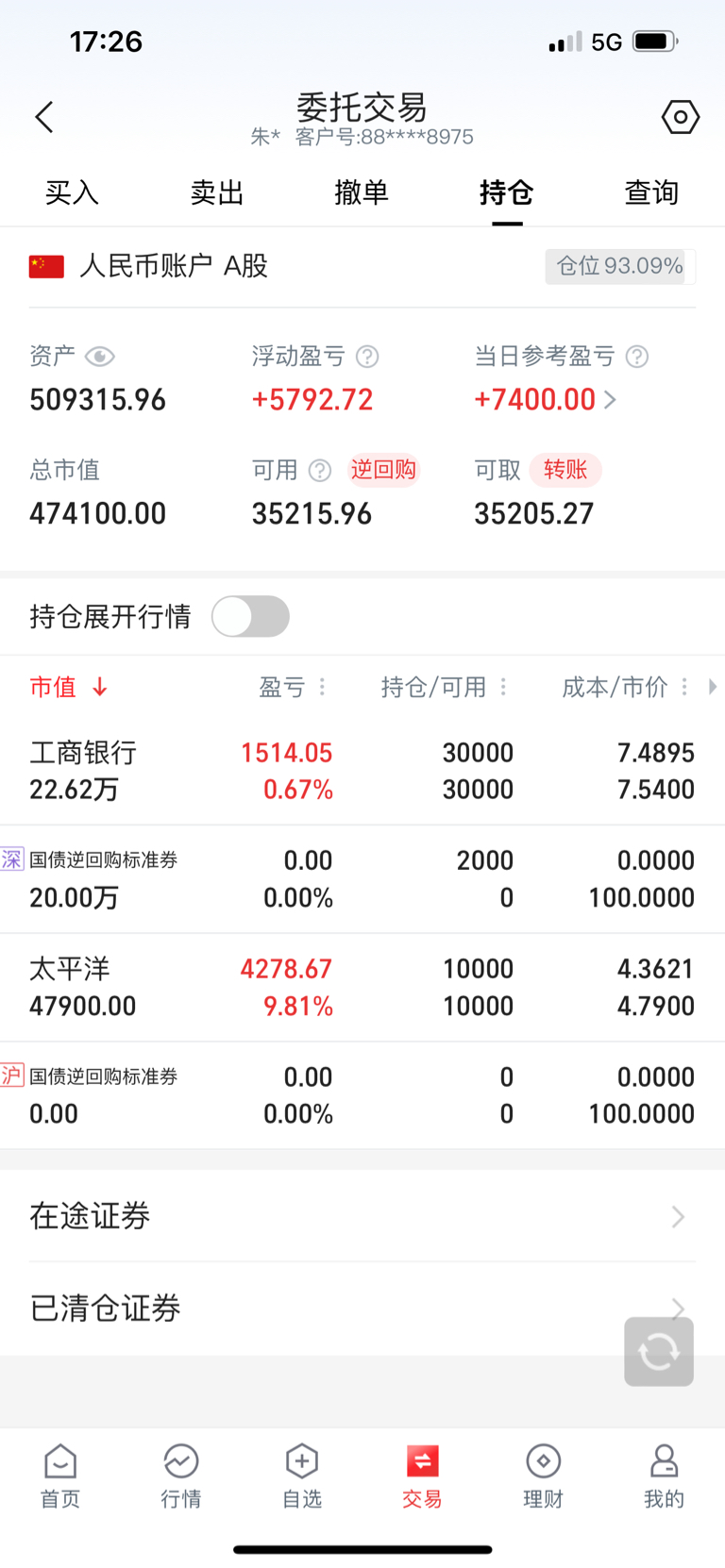The height and width of the screenshot is (1568, 725).
Task: Switch to 查询 tab
Action: [x=651, y=192]
